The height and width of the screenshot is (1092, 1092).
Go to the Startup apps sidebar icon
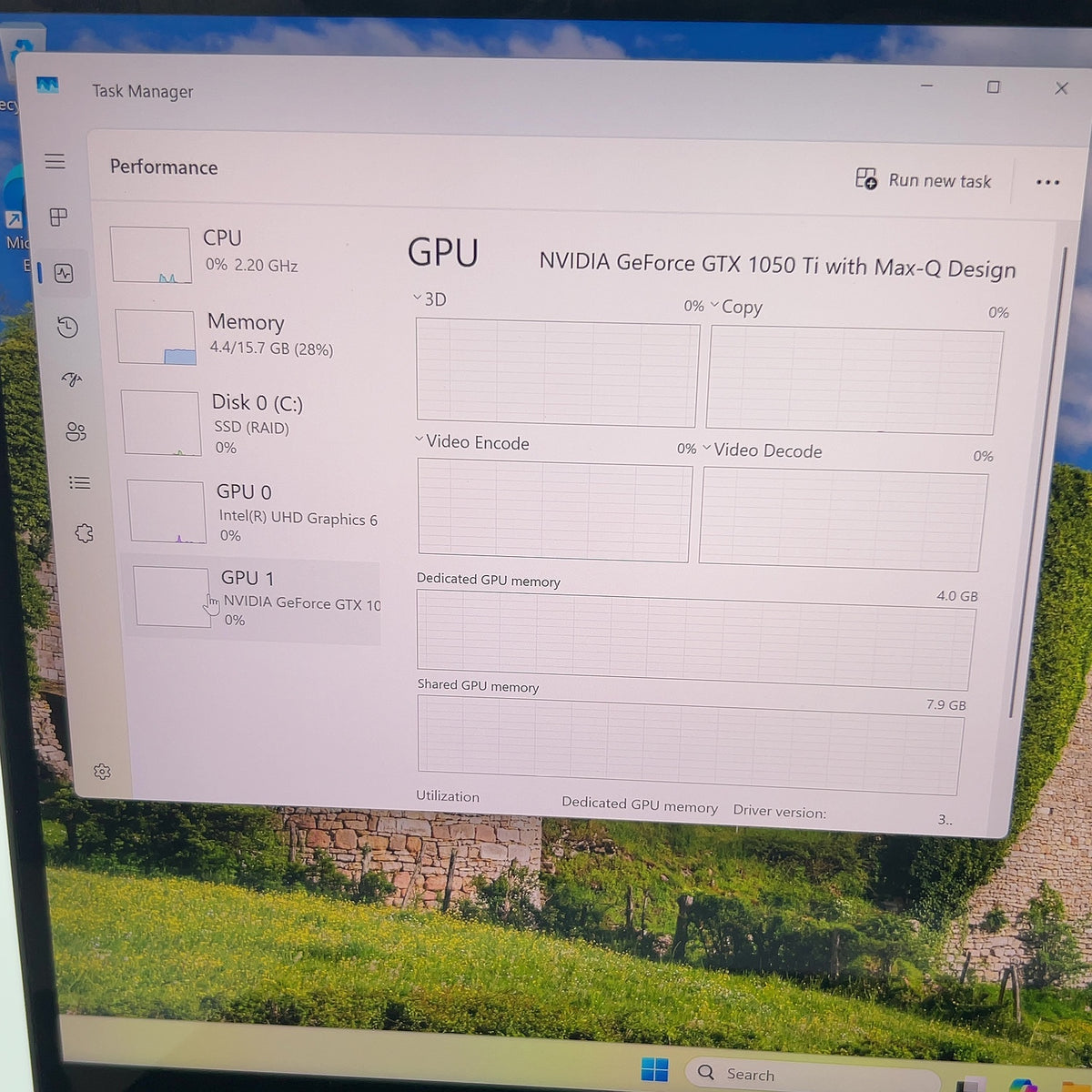pyautogui.click(x=72, y=379)
